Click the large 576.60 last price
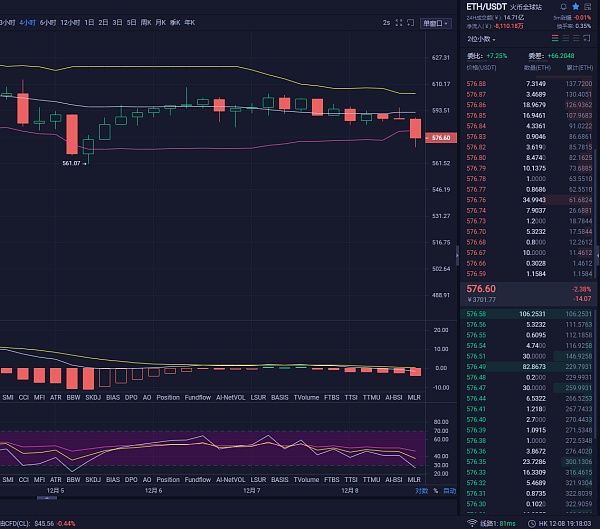The width and height of the screenshot is (600, 529). [x=481, y=289]
